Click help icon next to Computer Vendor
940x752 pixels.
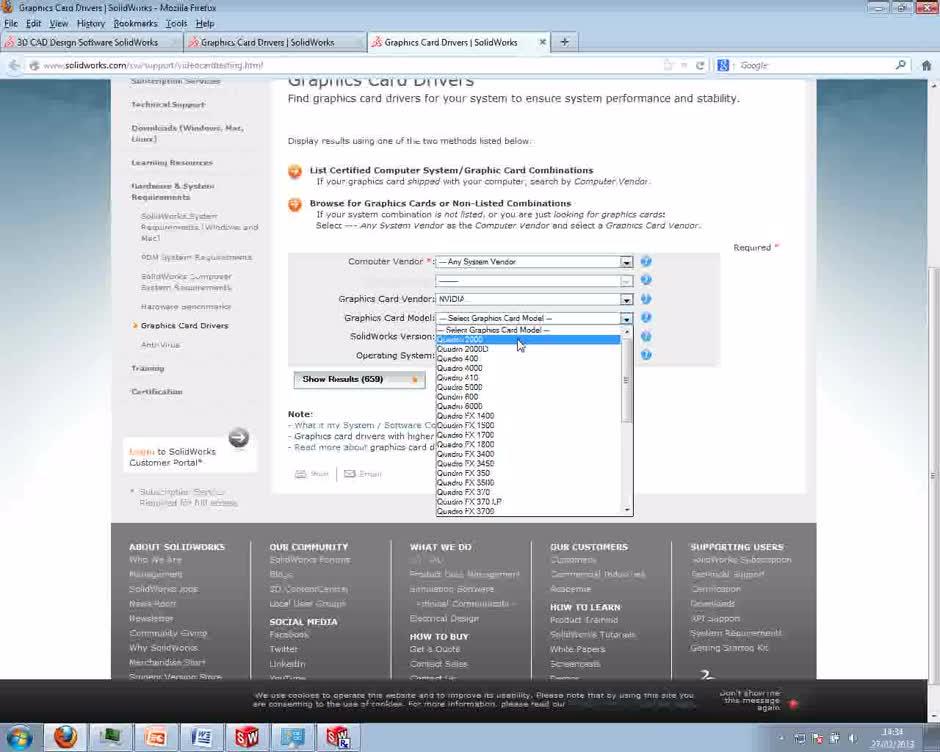pos(646,262)
